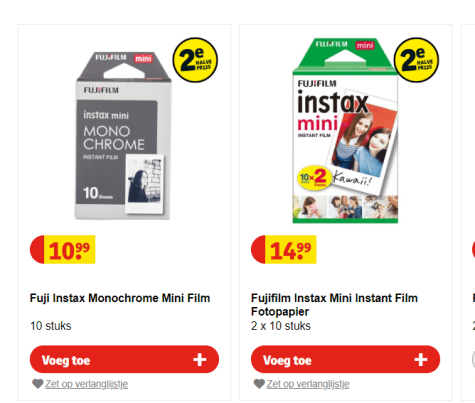Click the 10.99 price tag
Screen dimensions: 475x403
click(63, 250)
